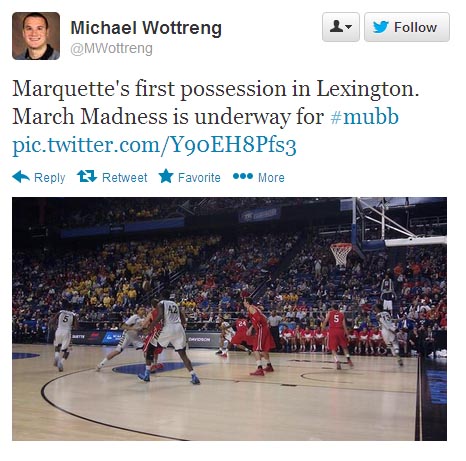Open Michael Wottreng's profile avatar
Screen dimensions: 466x461
tap(36, 36)
